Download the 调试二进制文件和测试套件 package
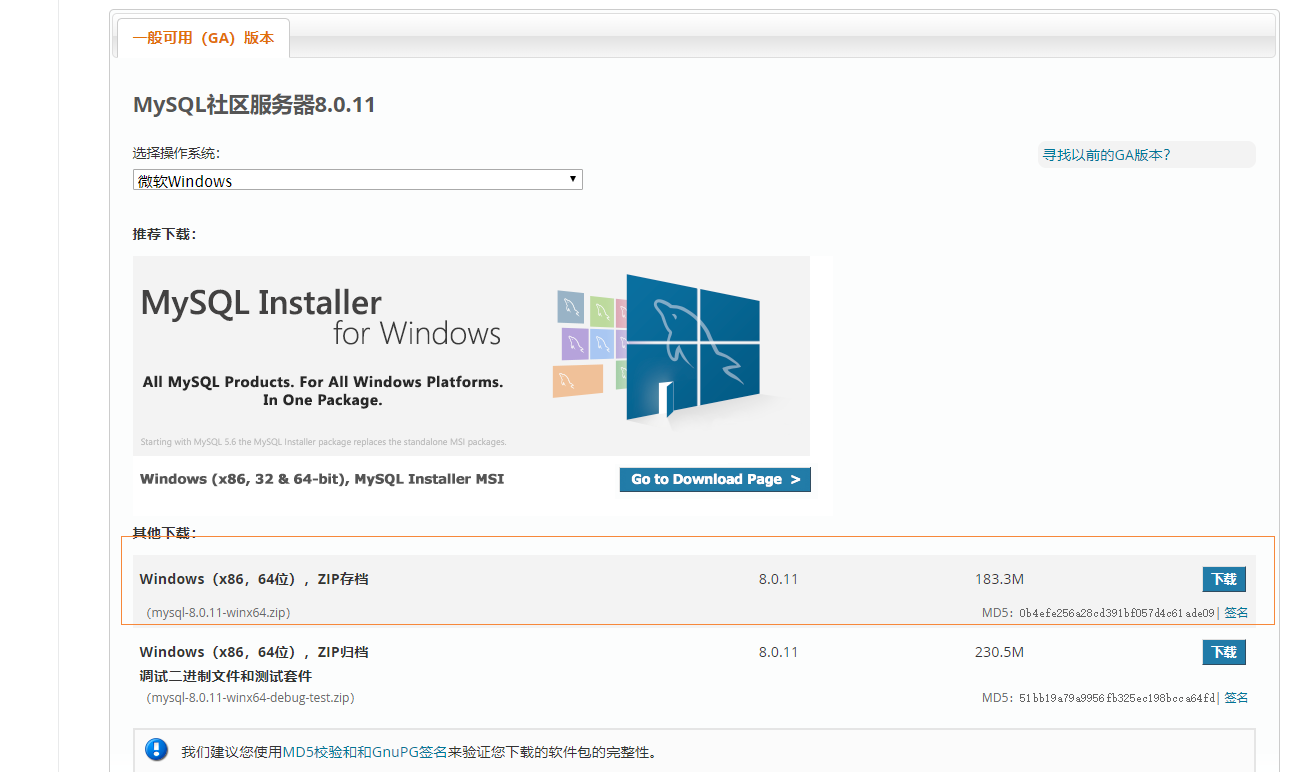The width and height of the screenshot is (1307, 772). pyautogui.click(x=1224, y=651)
